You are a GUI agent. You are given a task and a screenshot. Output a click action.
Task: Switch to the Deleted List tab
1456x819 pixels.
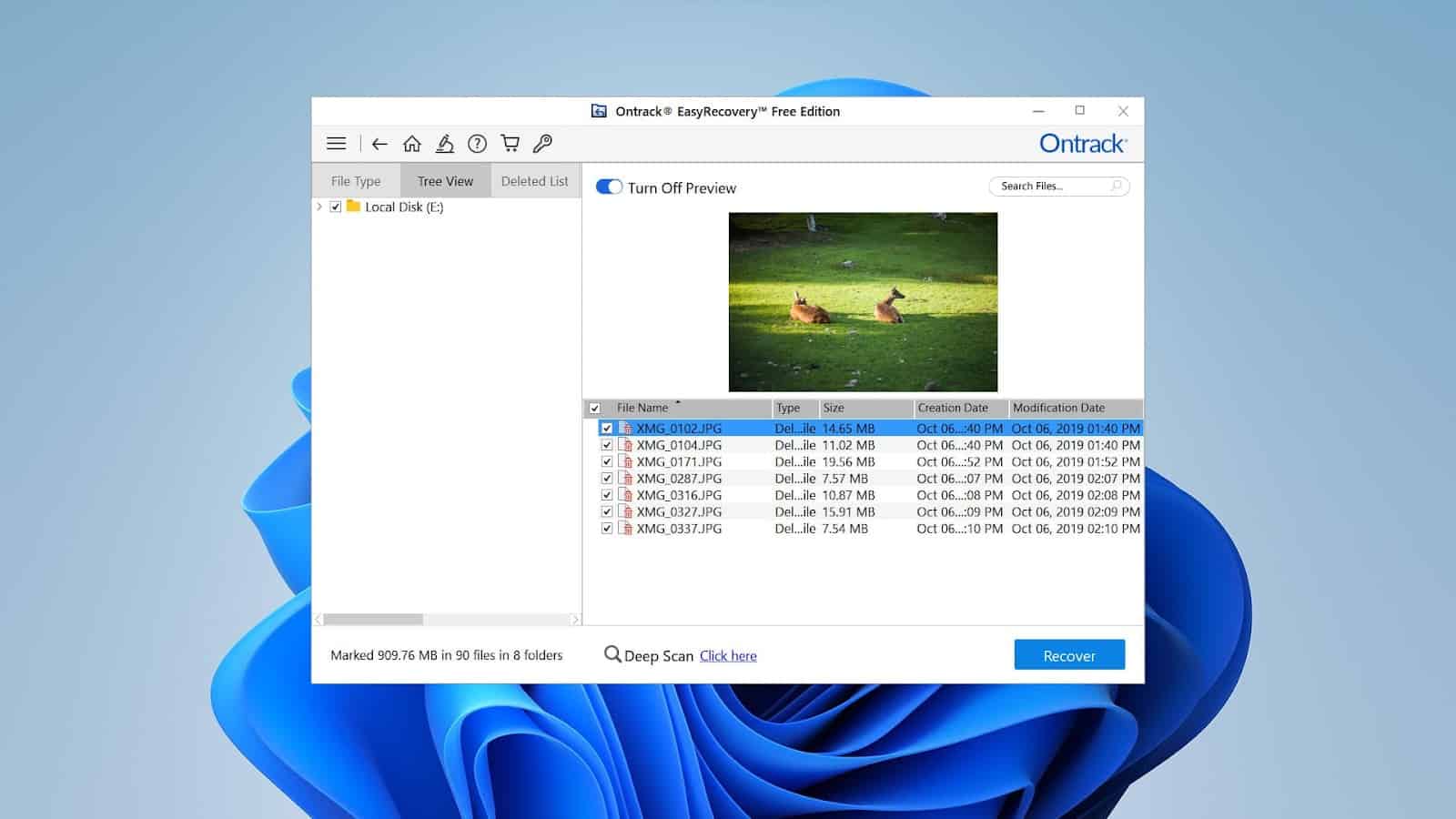click(x=535, y=180)
